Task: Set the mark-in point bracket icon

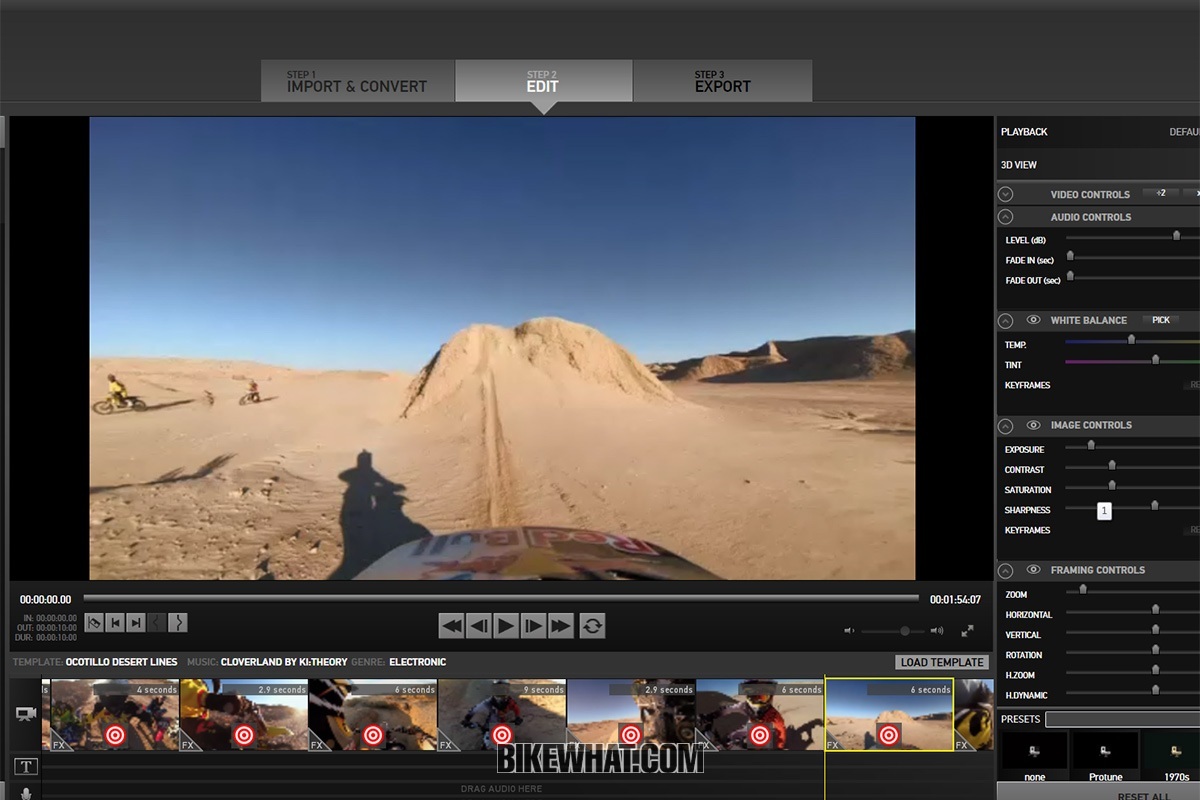Action: point(157,623)
